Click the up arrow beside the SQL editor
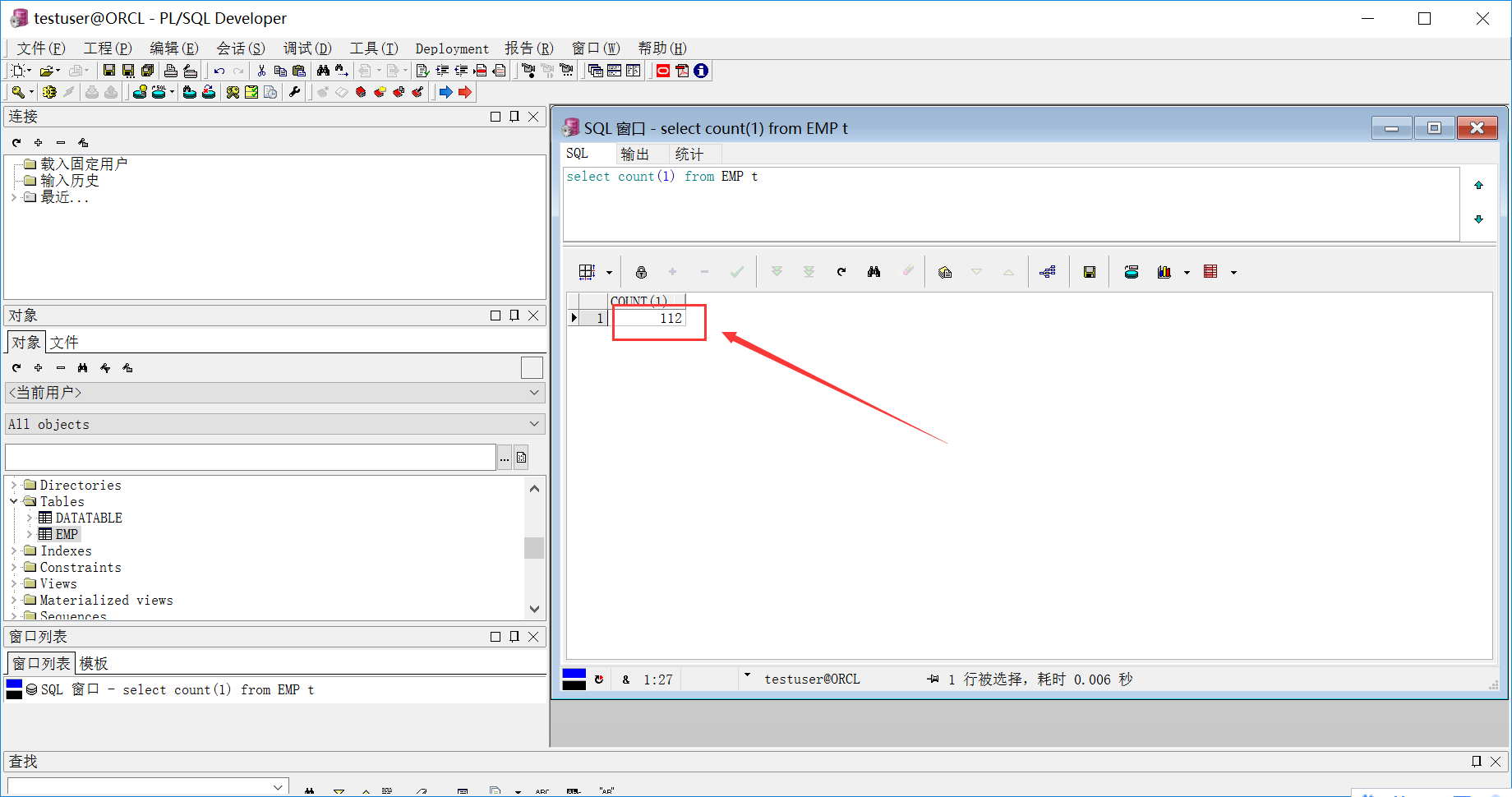 pos(1478,185)
